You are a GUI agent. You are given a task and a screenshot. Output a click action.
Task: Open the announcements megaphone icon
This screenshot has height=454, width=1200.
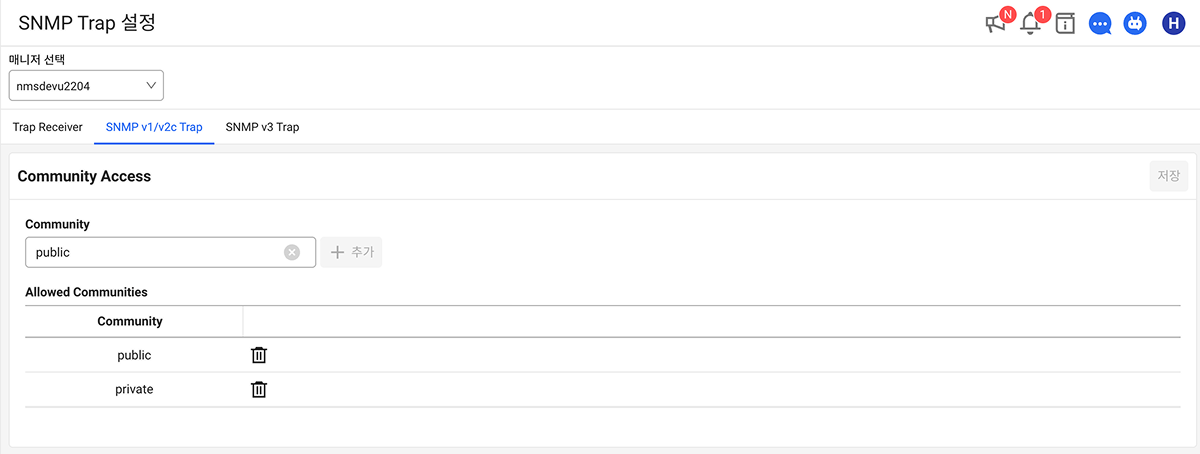coord(996,23)
